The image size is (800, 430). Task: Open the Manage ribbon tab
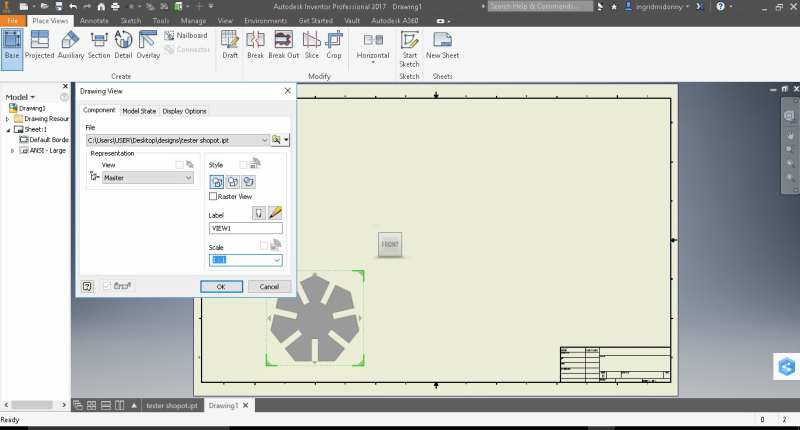click(x=193, y=21)
